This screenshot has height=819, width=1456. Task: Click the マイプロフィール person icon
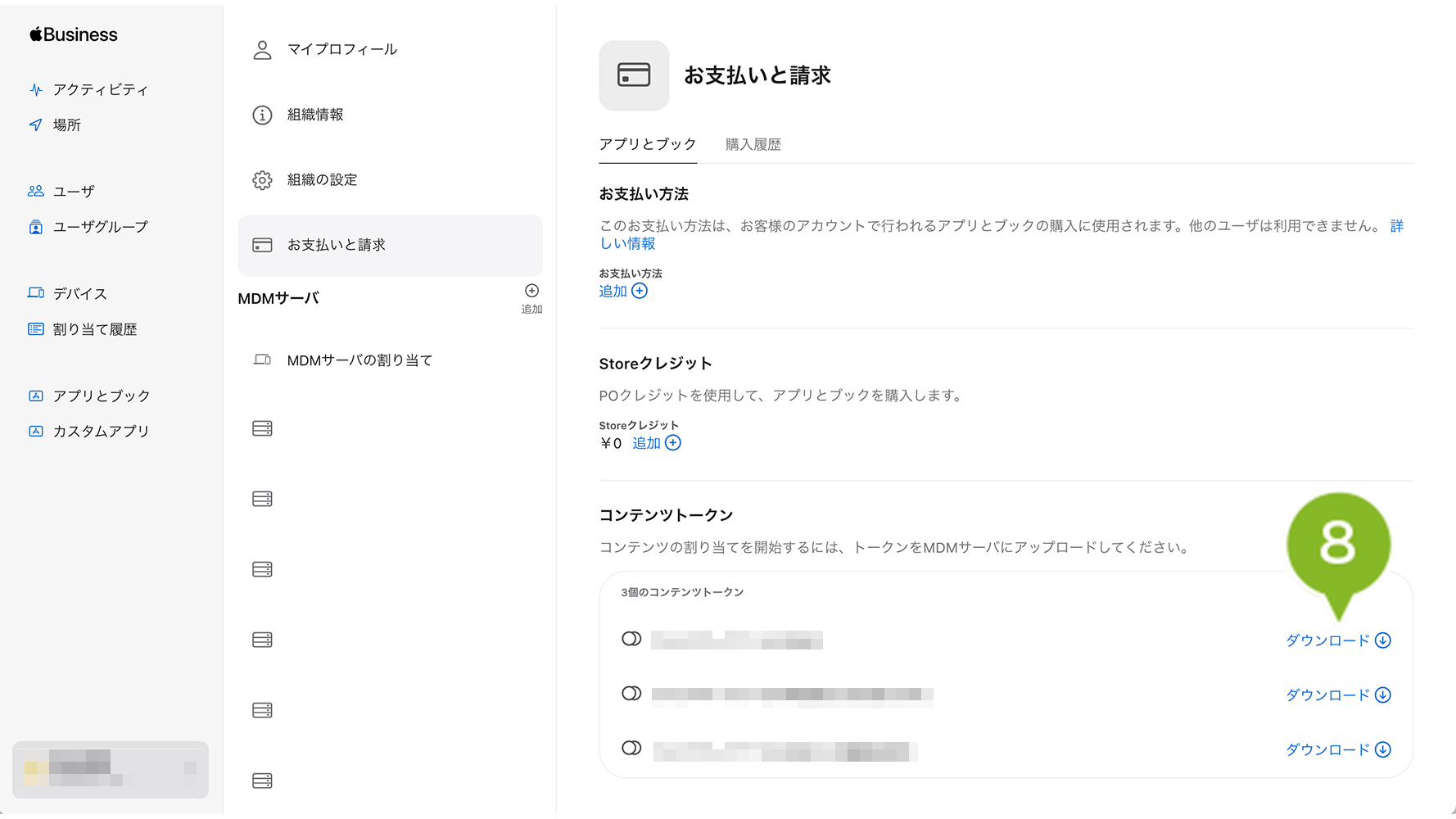[262, 50]
